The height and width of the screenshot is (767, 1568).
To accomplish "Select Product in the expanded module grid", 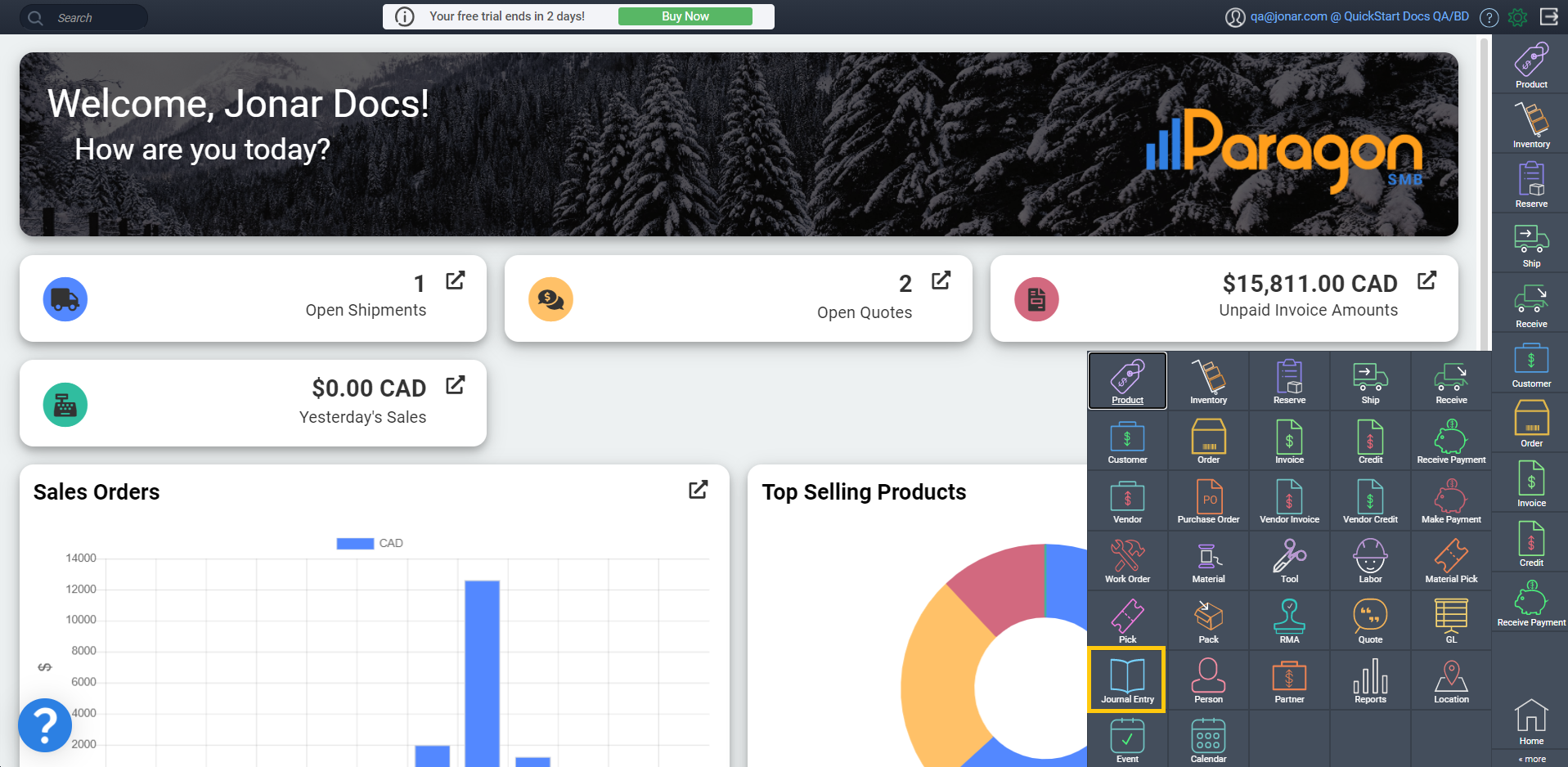I will coord(1127,381).
